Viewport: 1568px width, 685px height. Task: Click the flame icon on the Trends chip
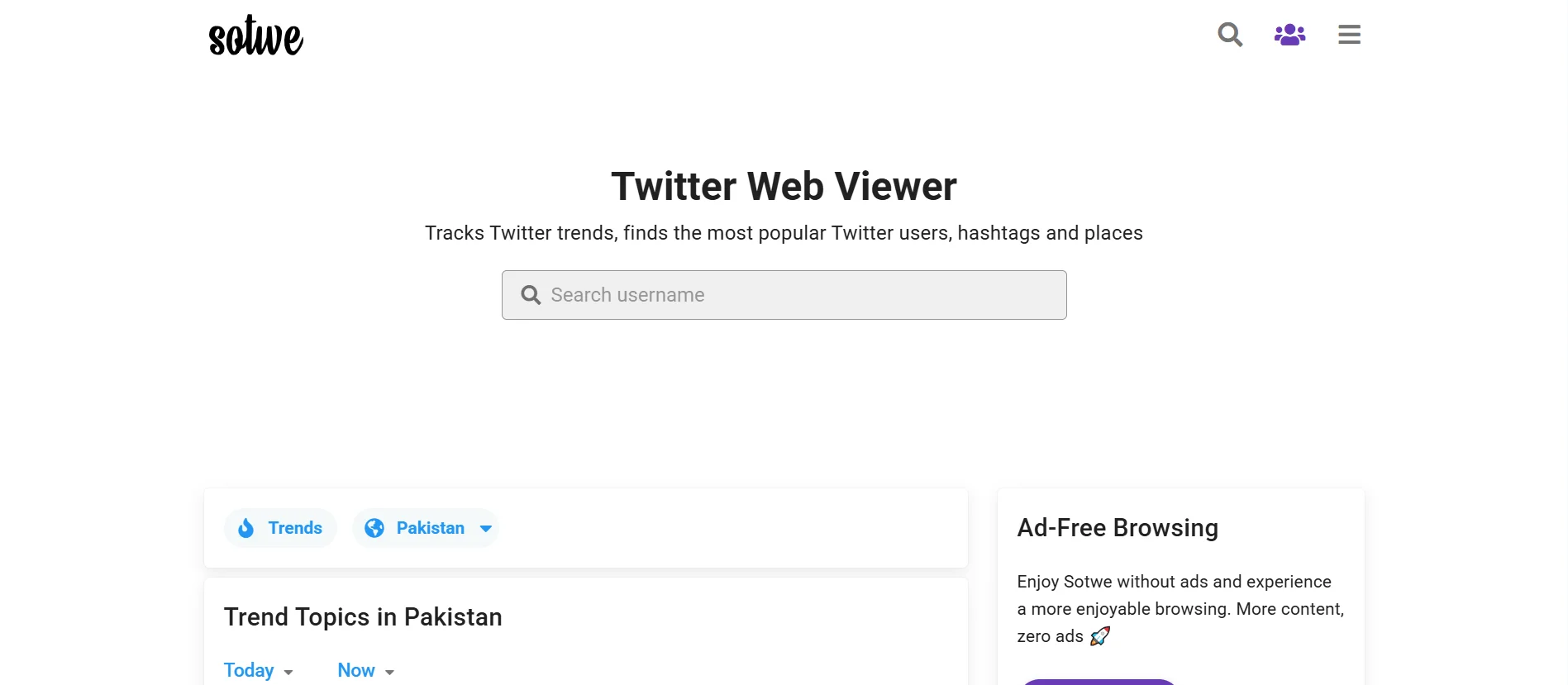coord(245,528)
